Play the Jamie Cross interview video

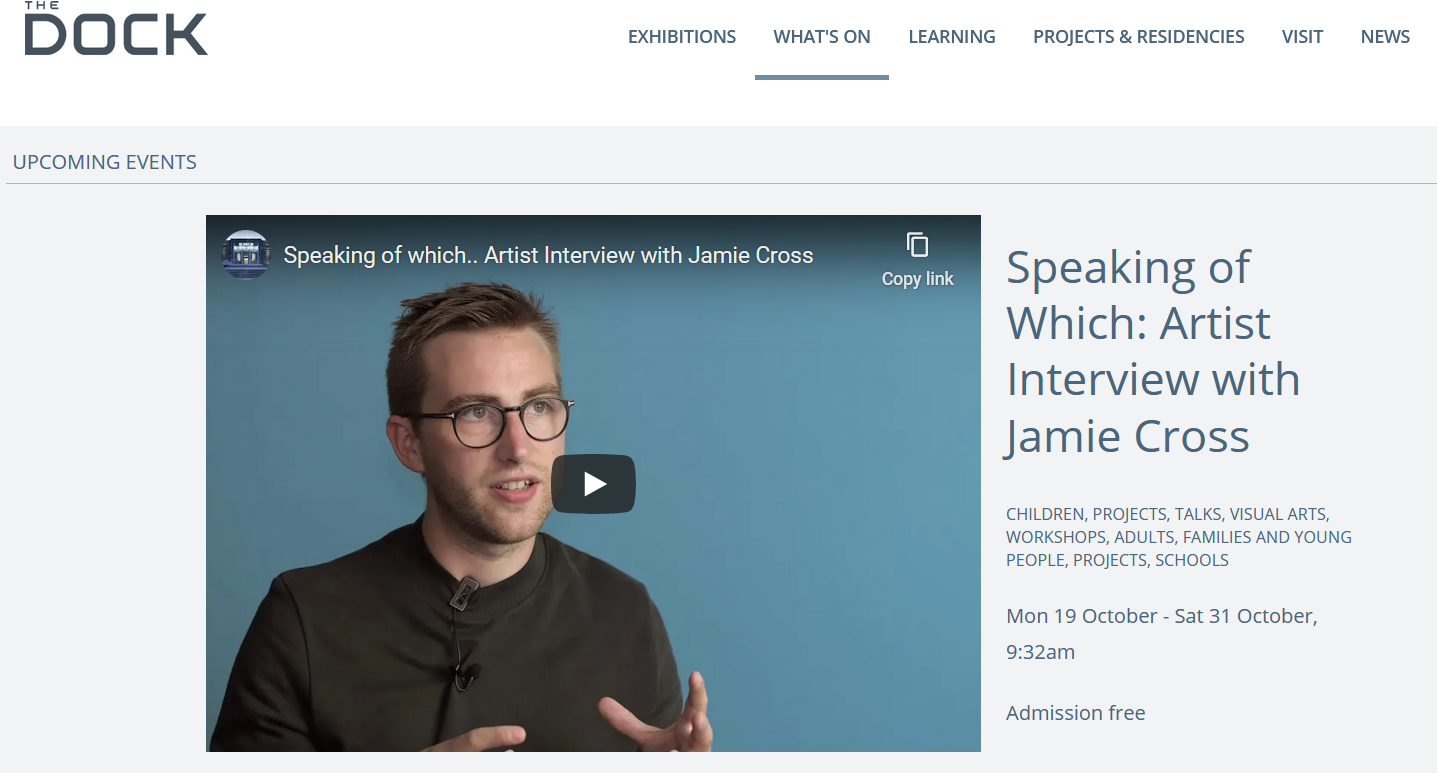(x=593, y=484)
